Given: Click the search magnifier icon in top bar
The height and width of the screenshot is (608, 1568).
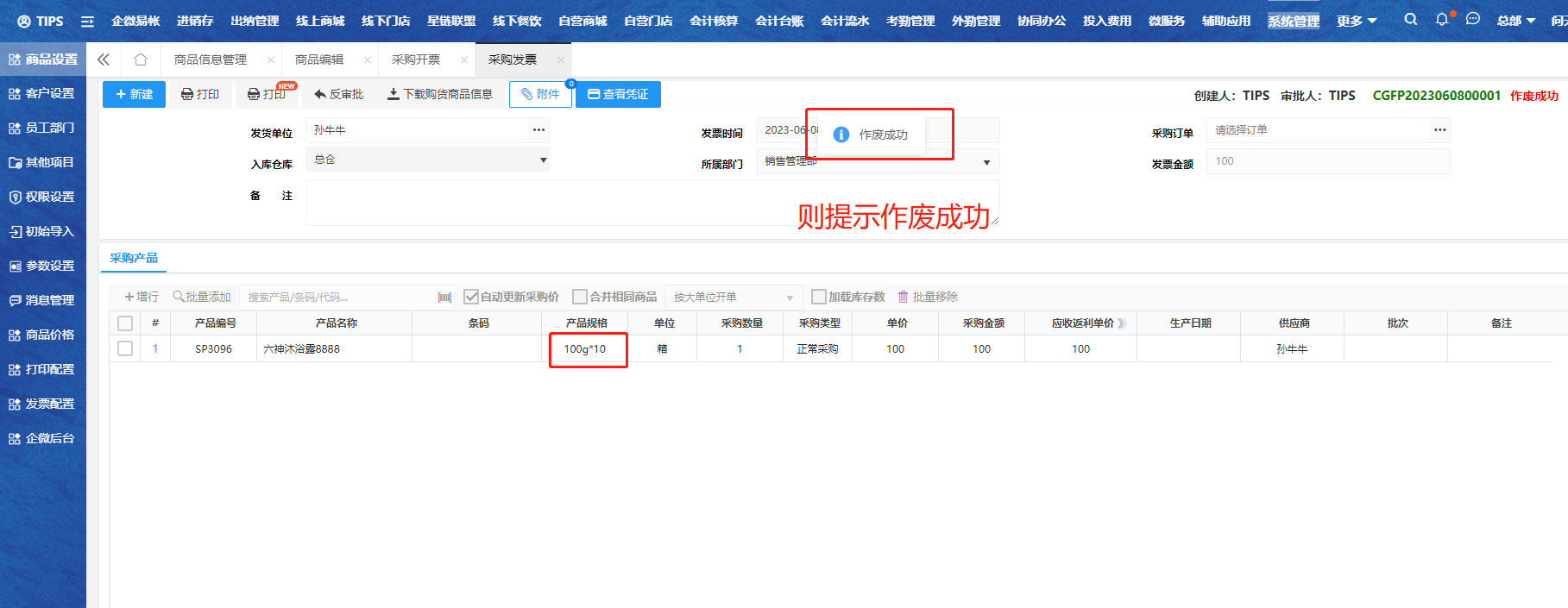Looking at the screenshot, I should [x=1410, y=19].
